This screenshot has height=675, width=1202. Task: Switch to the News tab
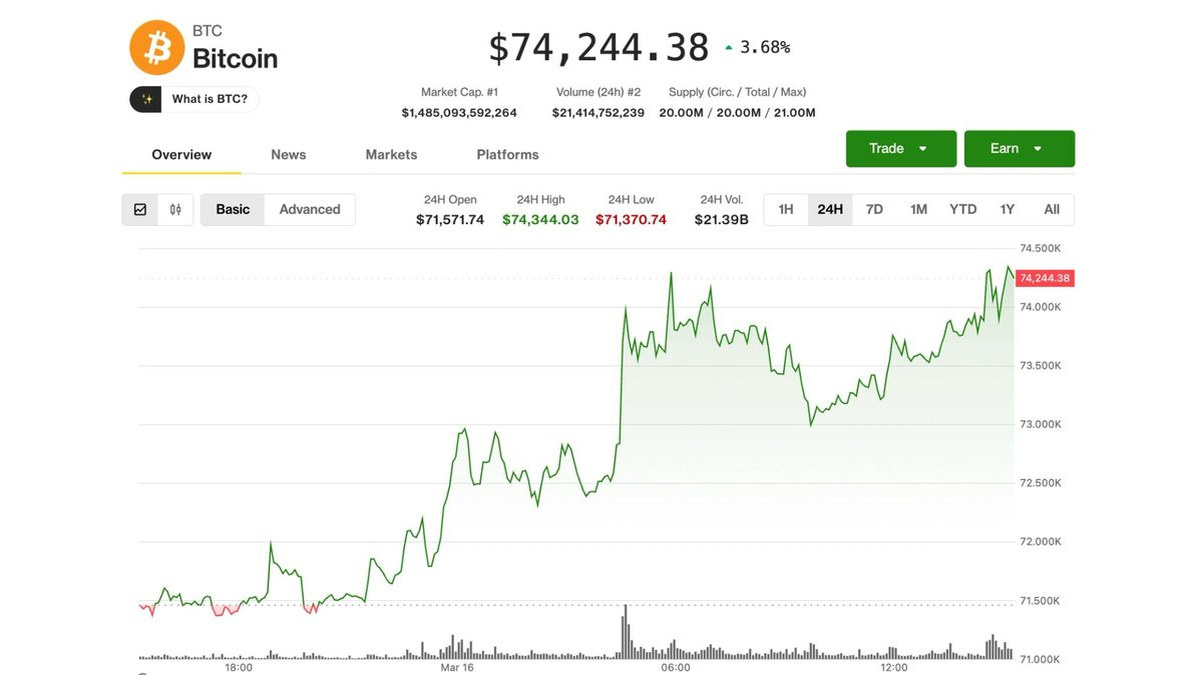288,155
